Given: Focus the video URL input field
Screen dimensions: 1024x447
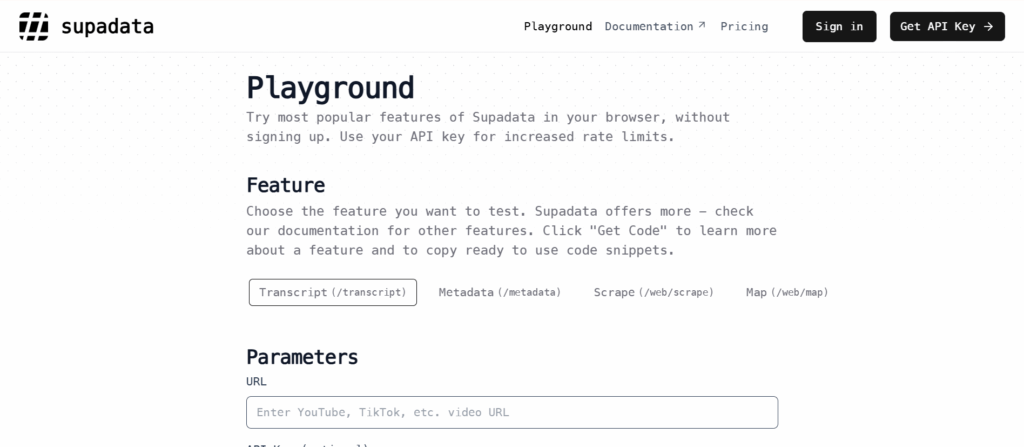Looking at the screenshot, I should pos(512,412).
